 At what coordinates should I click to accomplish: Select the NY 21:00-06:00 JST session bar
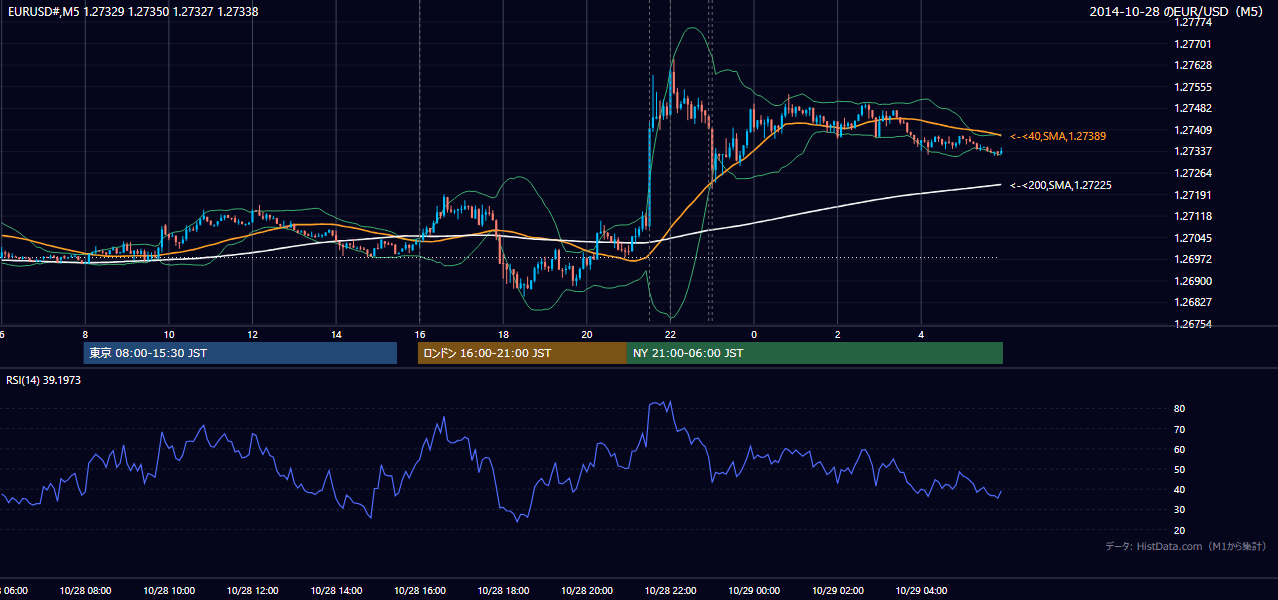(x=815, y=353)
